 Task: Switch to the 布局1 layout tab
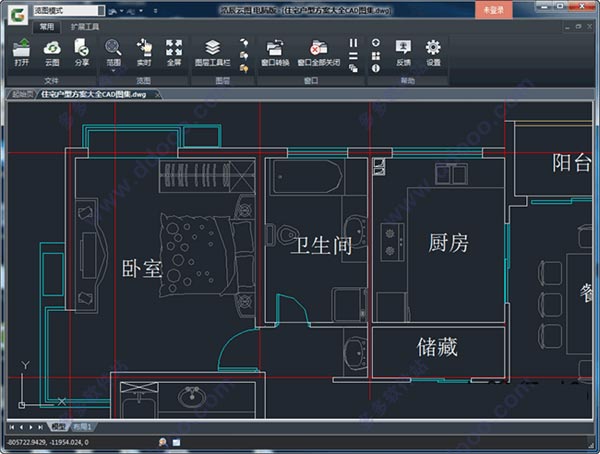click(x=82, y=427)
